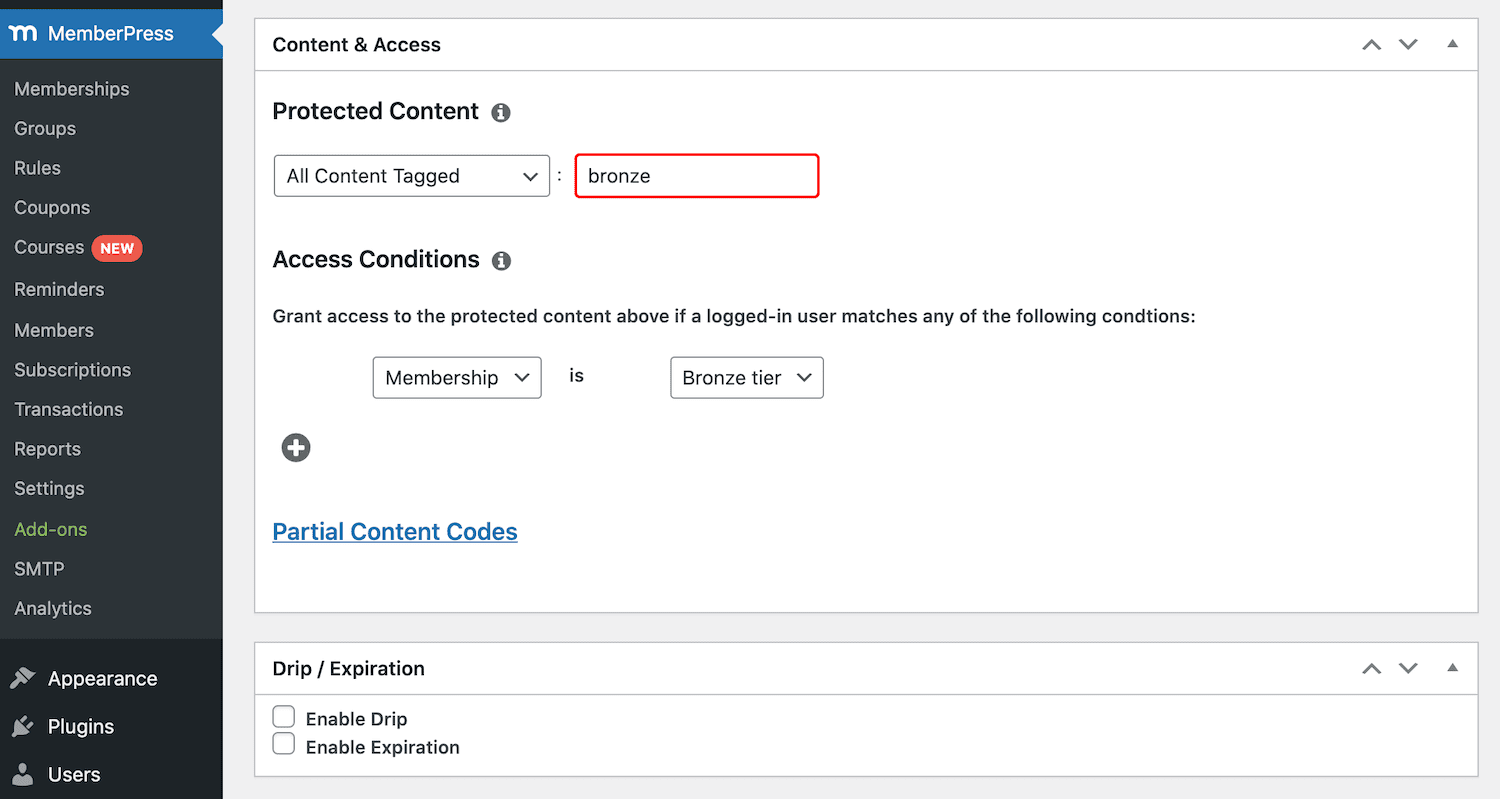Collapse the Content & Access panel
The width and height of the screenshot is (1500, 799).
point(1453,44)
